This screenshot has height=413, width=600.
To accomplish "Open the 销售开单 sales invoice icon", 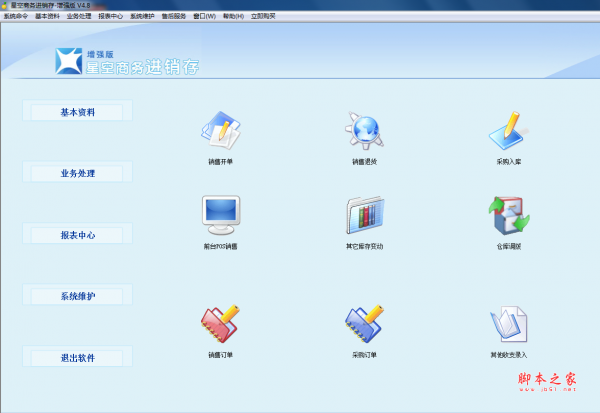I will coord(222,131).
